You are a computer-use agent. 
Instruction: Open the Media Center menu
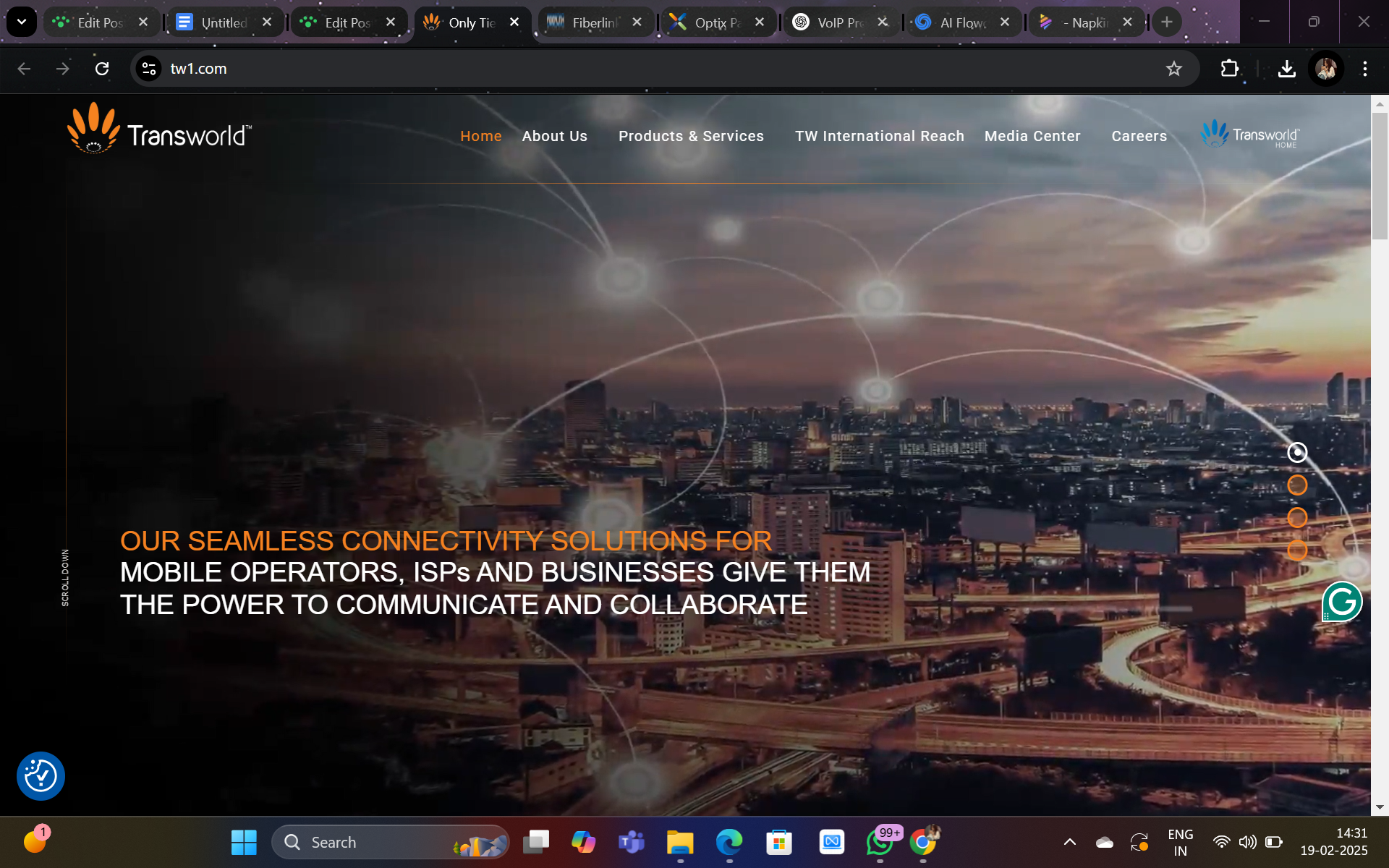tap(1032, 136)
